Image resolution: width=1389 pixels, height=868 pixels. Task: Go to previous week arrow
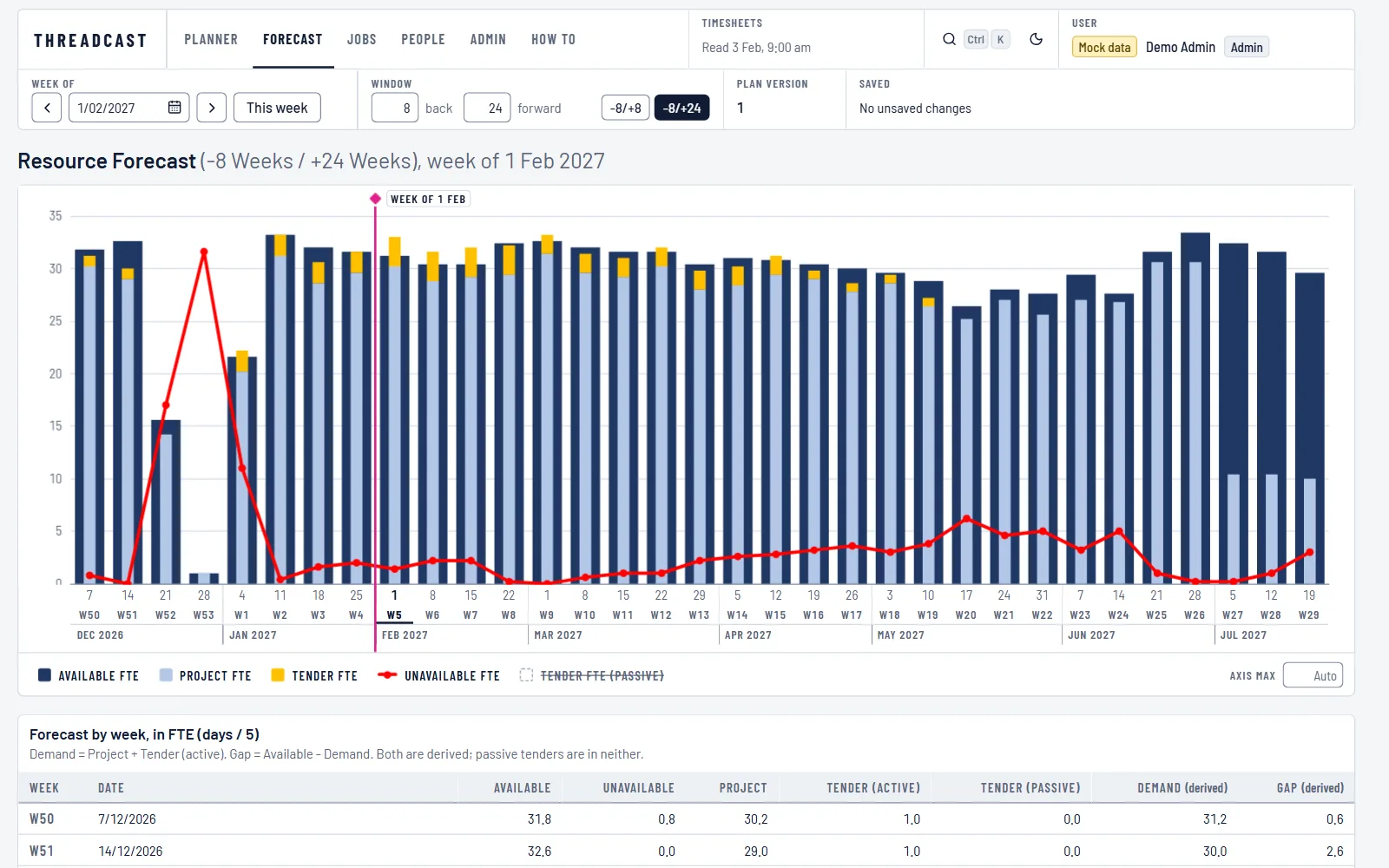coord(47,108)
